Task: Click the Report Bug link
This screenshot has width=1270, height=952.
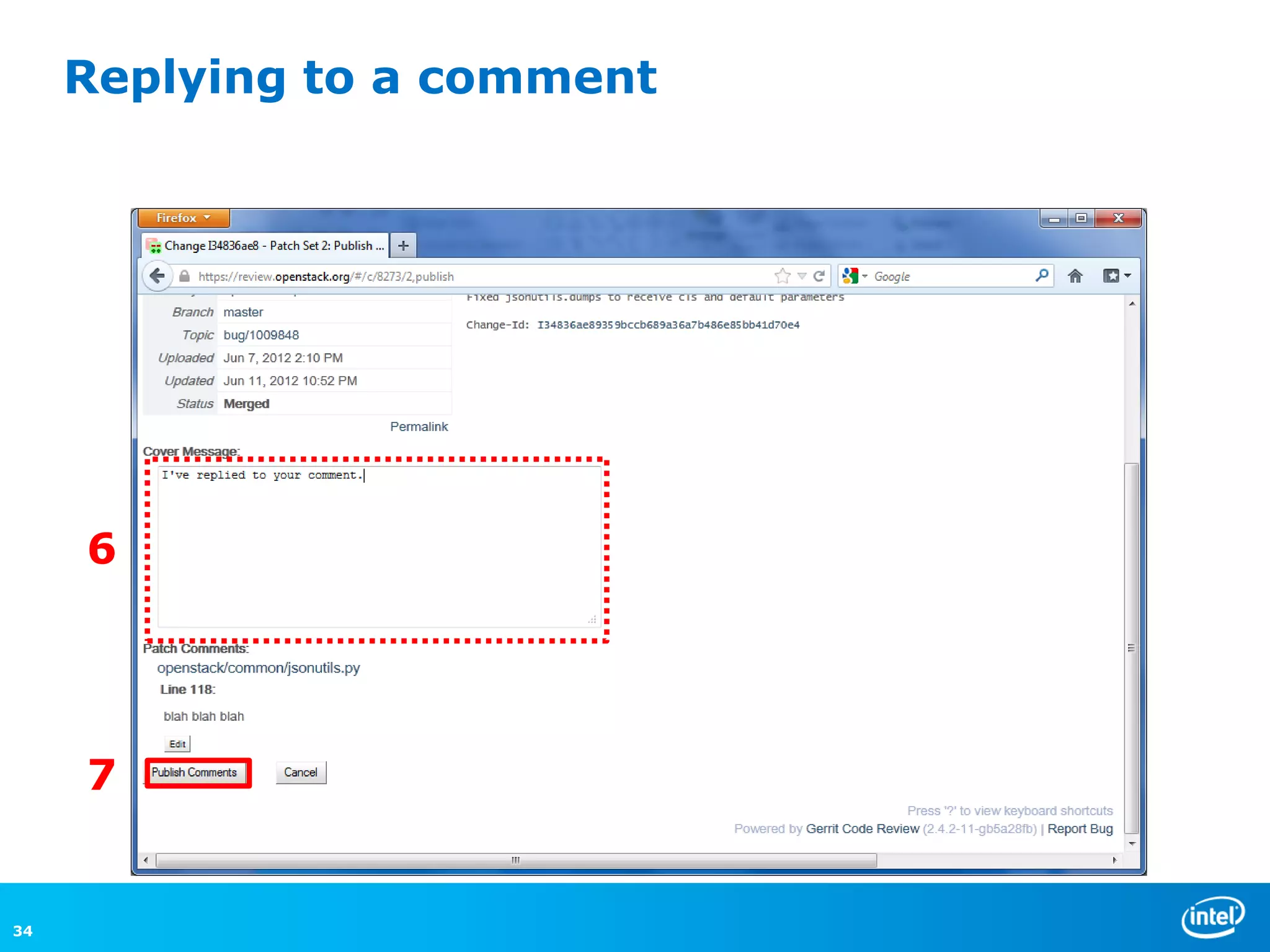Action: click(x=1080, y=829)
